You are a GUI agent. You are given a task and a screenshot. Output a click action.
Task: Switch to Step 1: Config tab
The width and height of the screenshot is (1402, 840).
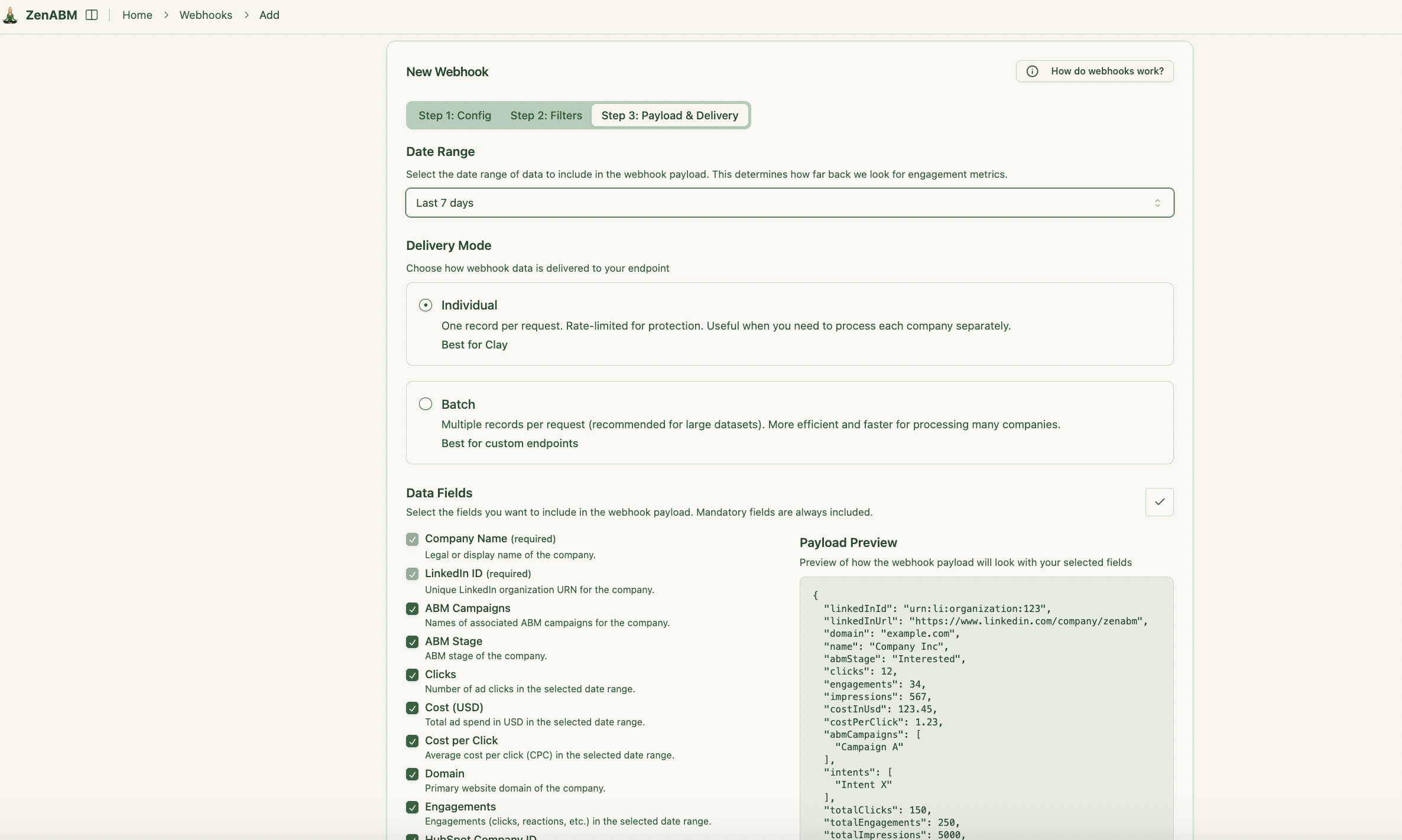(454, 115)
